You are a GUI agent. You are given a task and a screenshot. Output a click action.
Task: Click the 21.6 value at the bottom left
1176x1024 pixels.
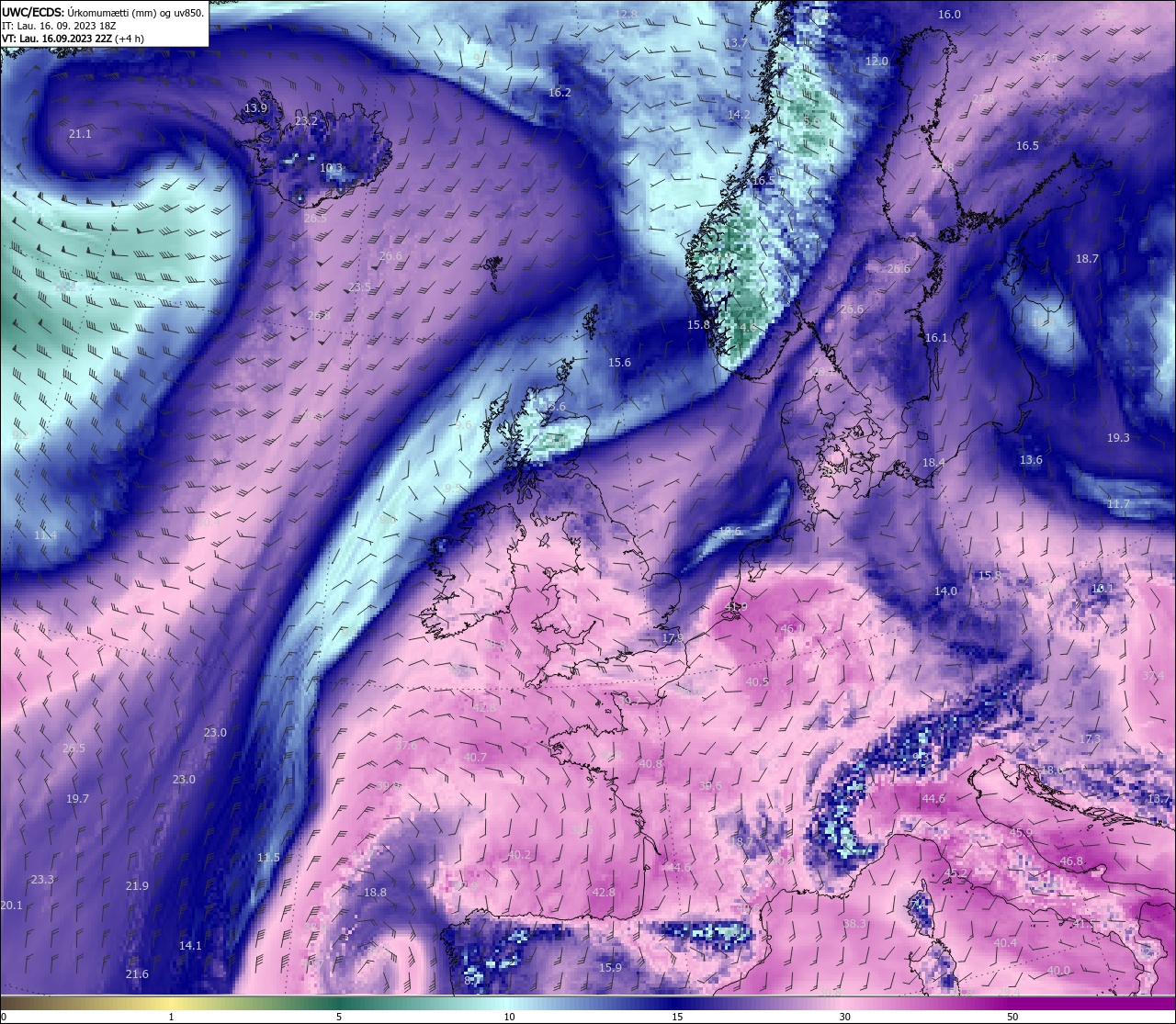[x=137, y=974]
